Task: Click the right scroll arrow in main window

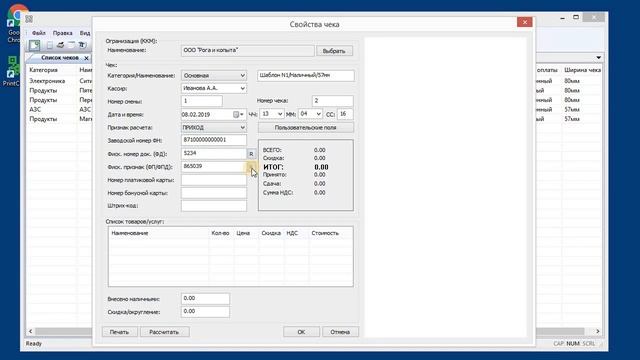Action: pos(598,331)
